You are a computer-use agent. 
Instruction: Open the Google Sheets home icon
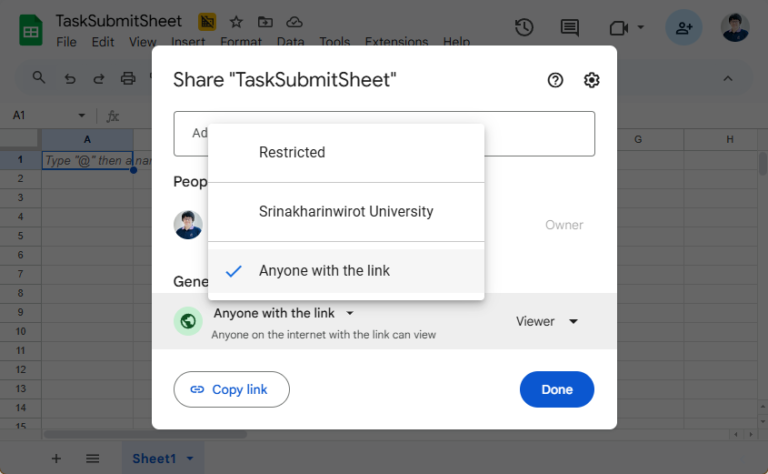(x=30, y=30)
